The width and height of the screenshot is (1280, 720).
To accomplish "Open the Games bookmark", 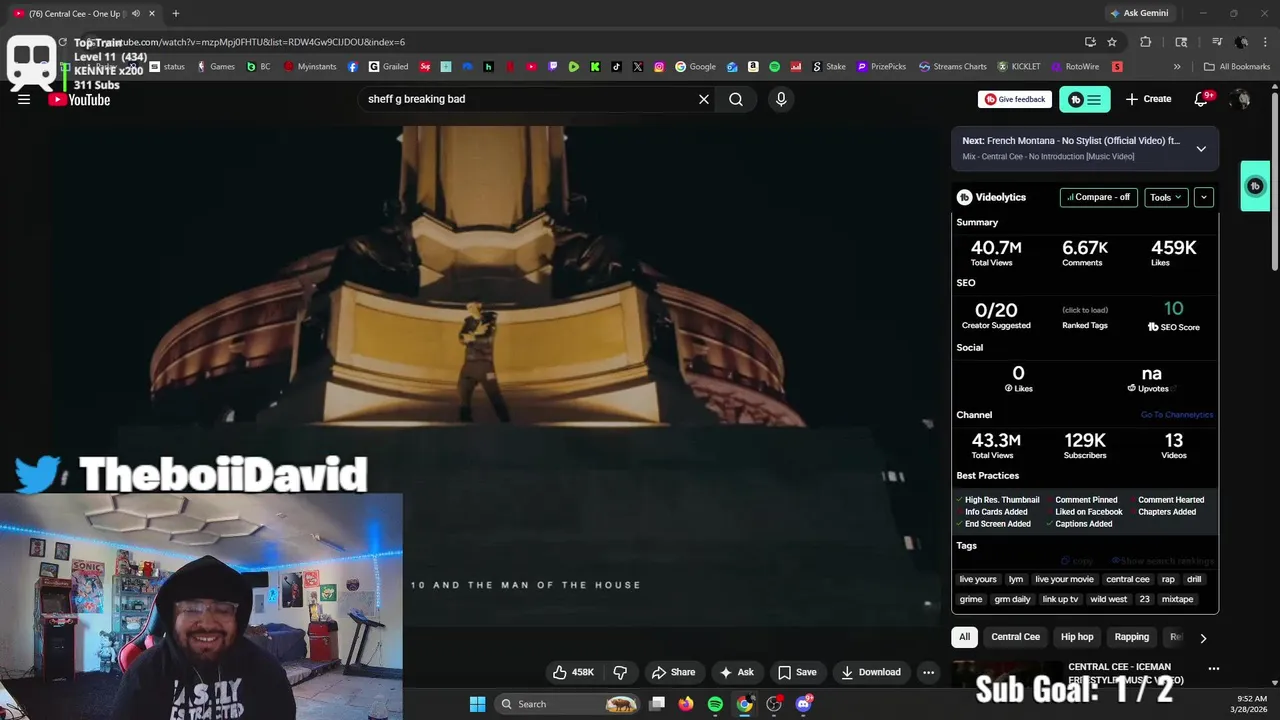I will click(x=215, y=67).
